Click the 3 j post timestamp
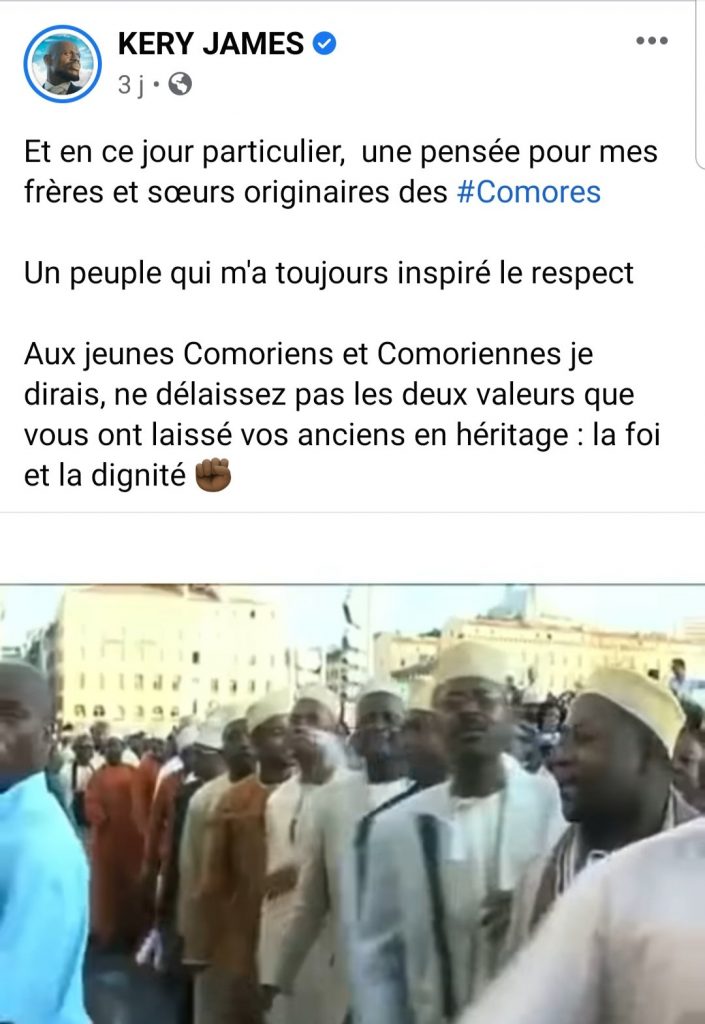Screen dimensions: 705x1024 [131, 84]
